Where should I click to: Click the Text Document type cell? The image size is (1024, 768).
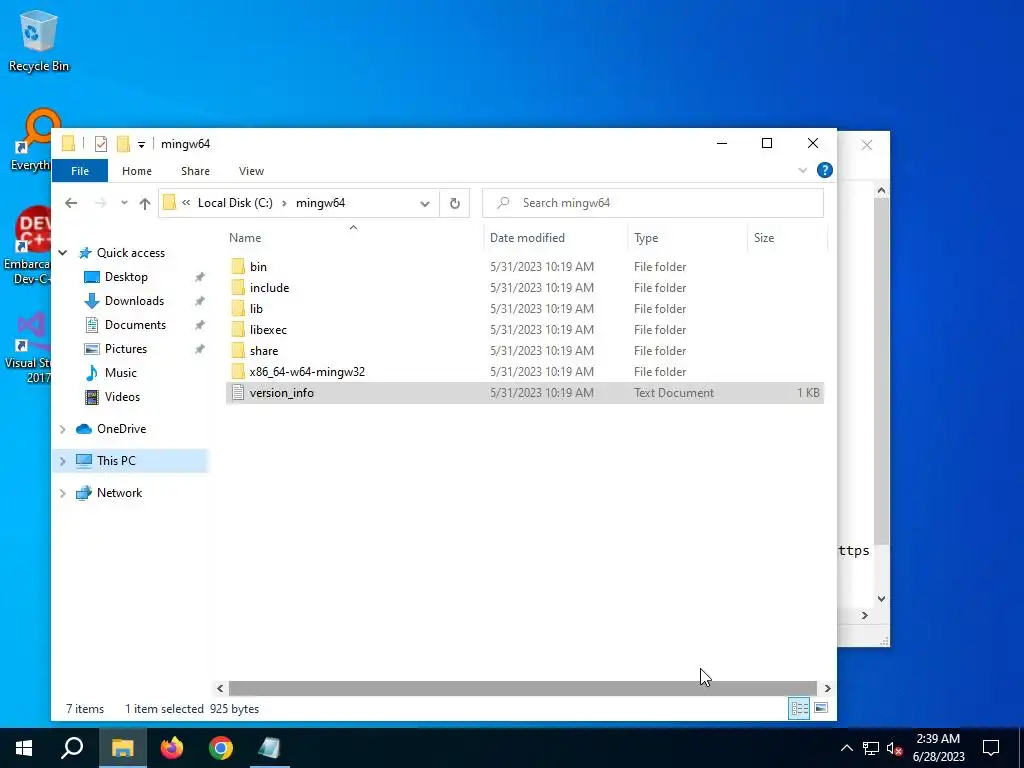click(x=674, y=392)
